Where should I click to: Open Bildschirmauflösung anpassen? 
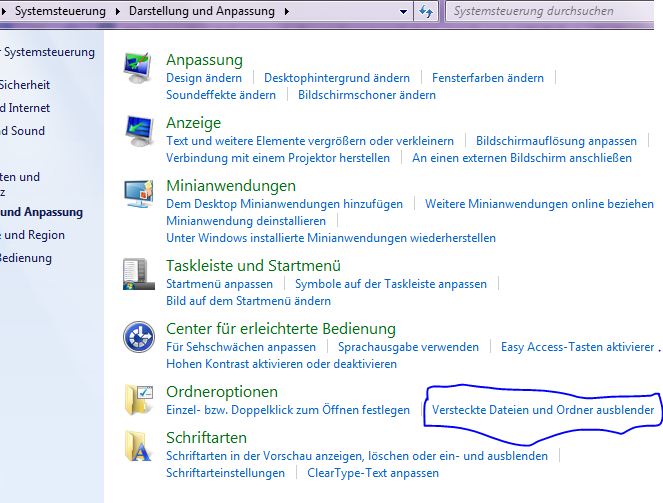(x=556, y=141)
